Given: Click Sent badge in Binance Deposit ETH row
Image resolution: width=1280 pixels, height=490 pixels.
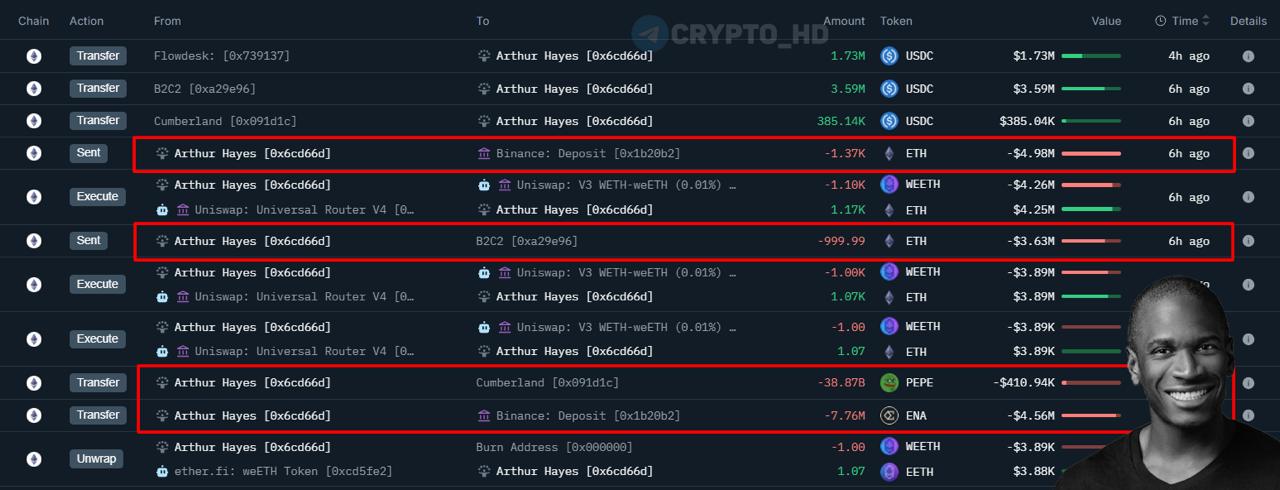Looking at the screenshot, I should pyautogui.click(x=89, y=153).
